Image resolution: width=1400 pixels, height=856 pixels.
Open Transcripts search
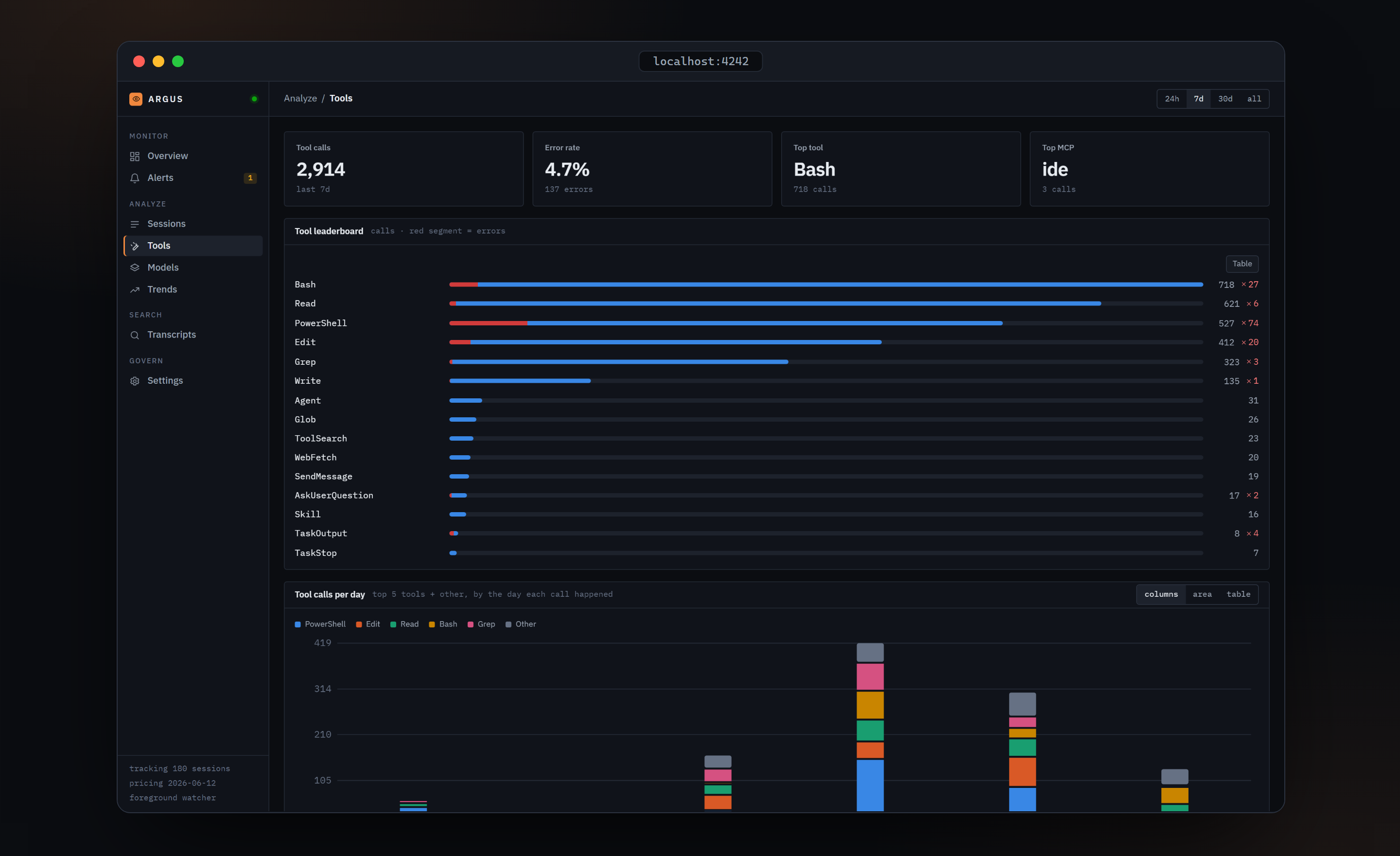(193, 335)
